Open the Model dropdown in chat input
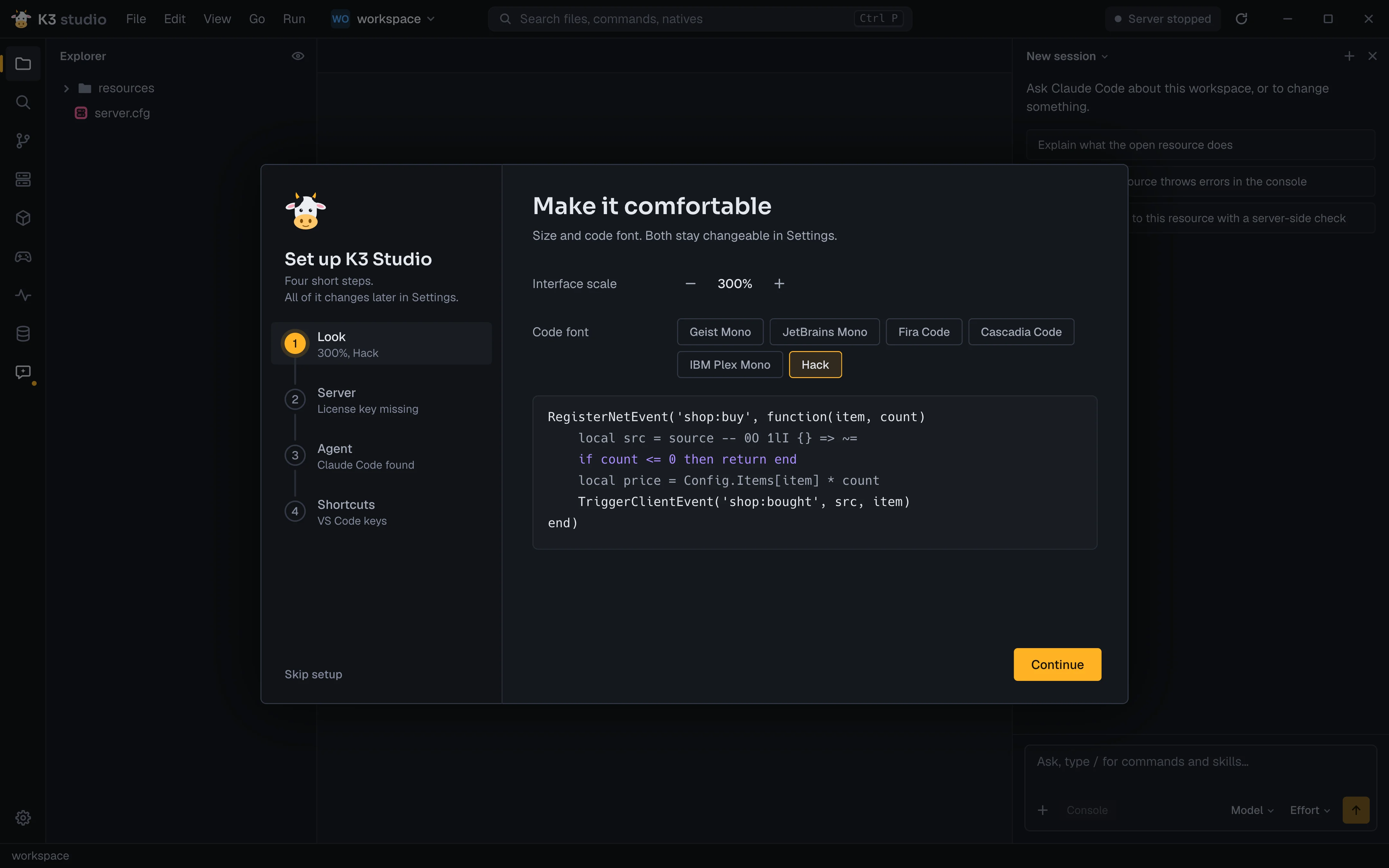Screen dimensions: 1389x868 tap(1252, 810)
